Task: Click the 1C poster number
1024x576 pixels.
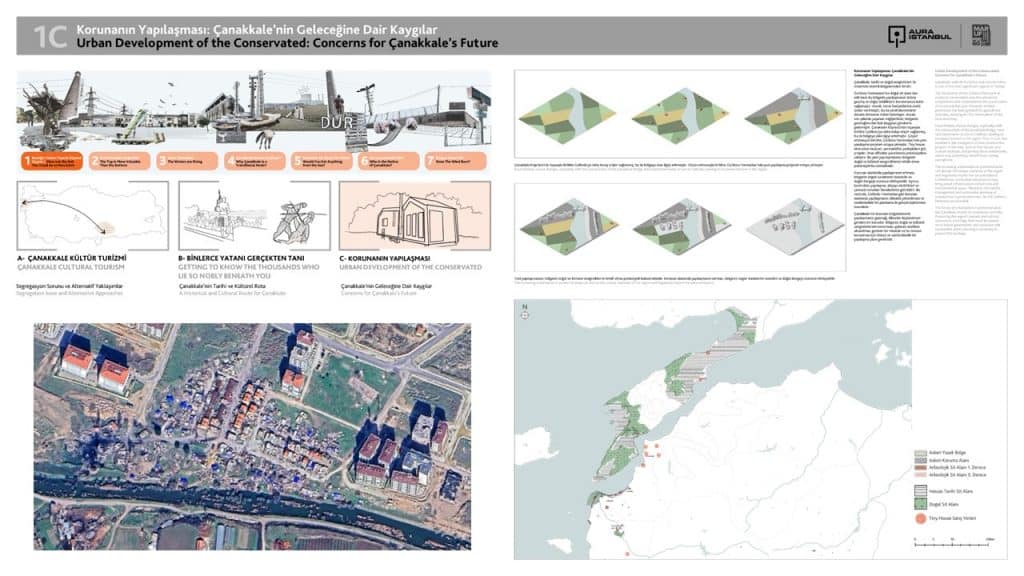Action: [x=50, y=37]
